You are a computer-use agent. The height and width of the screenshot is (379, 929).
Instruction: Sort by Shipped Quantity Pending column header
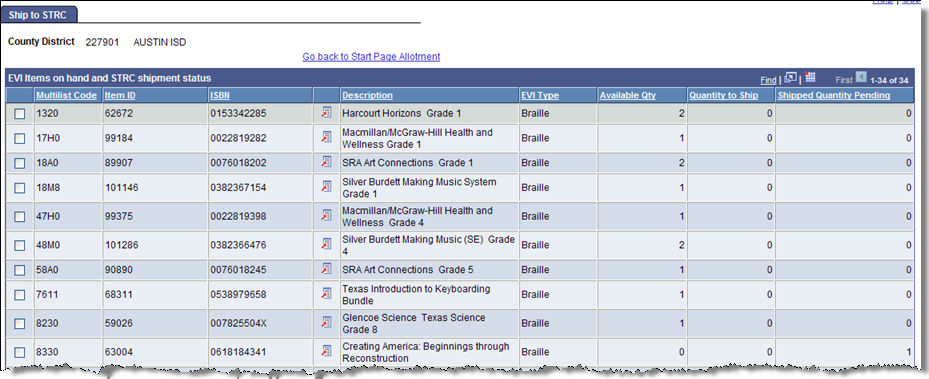pyautogui.click(x=834, y=95)
